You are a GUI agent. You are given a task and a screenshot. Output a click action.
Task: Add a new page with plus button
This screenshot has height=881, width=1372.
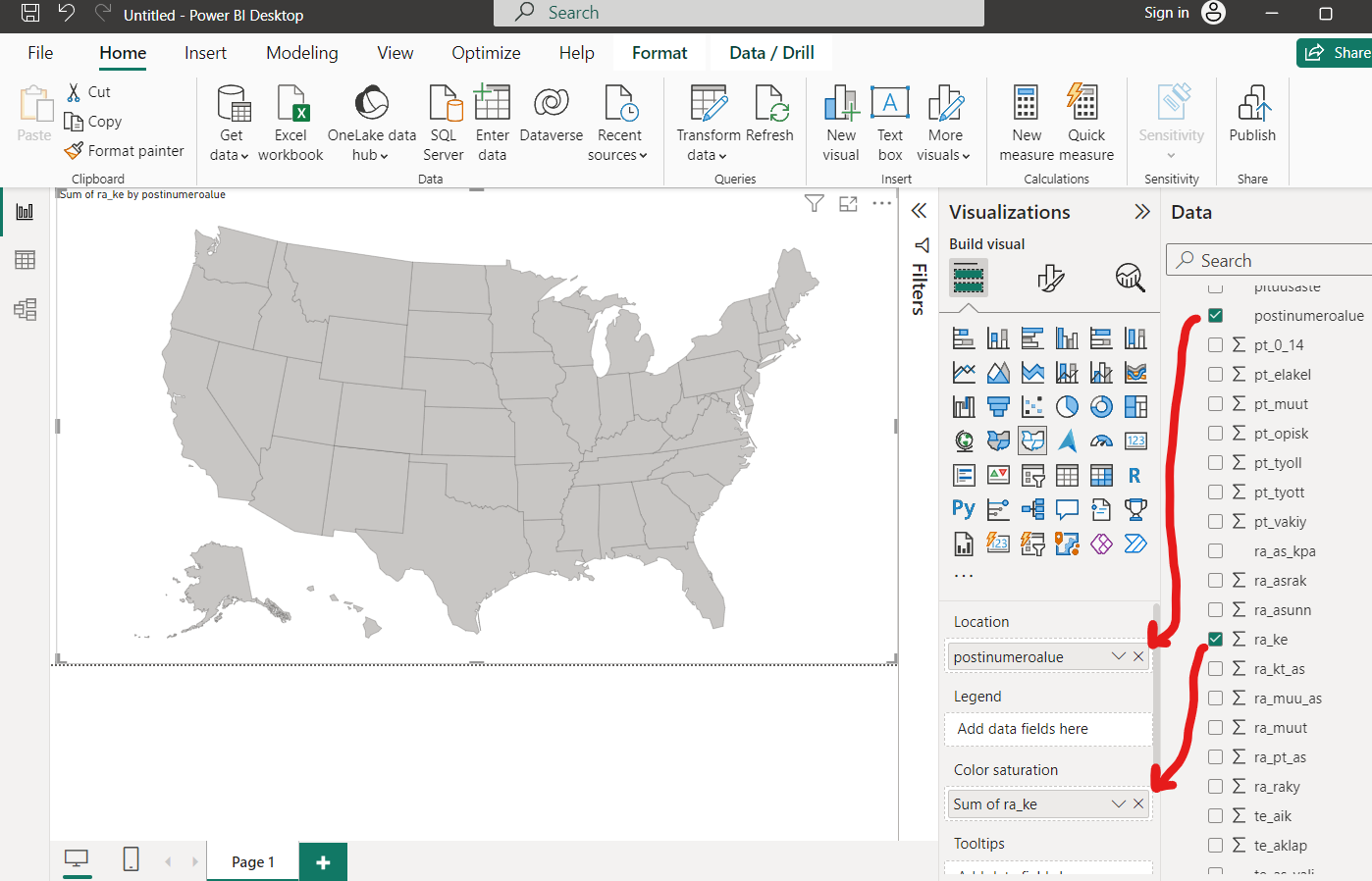tap(323, 862)
